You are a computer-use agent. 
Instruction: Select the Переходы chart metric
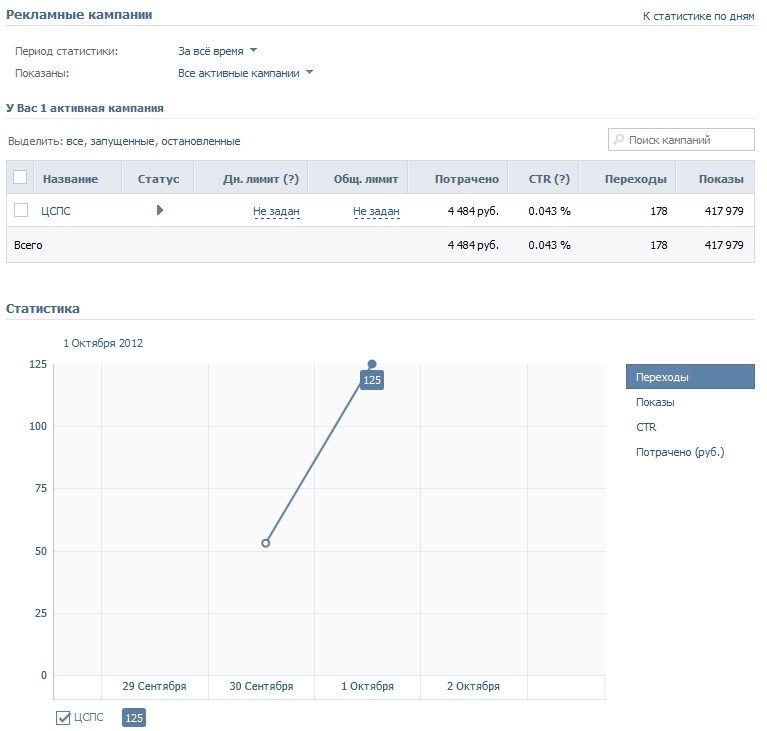point(690,377)
